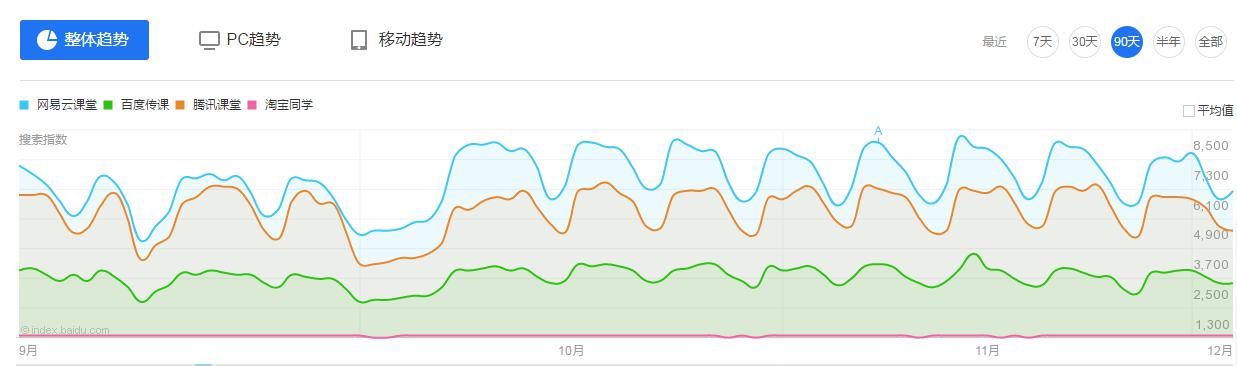Select the 90天 time range
Viewport: 1237px width, 366px height.
point(1127,42)
